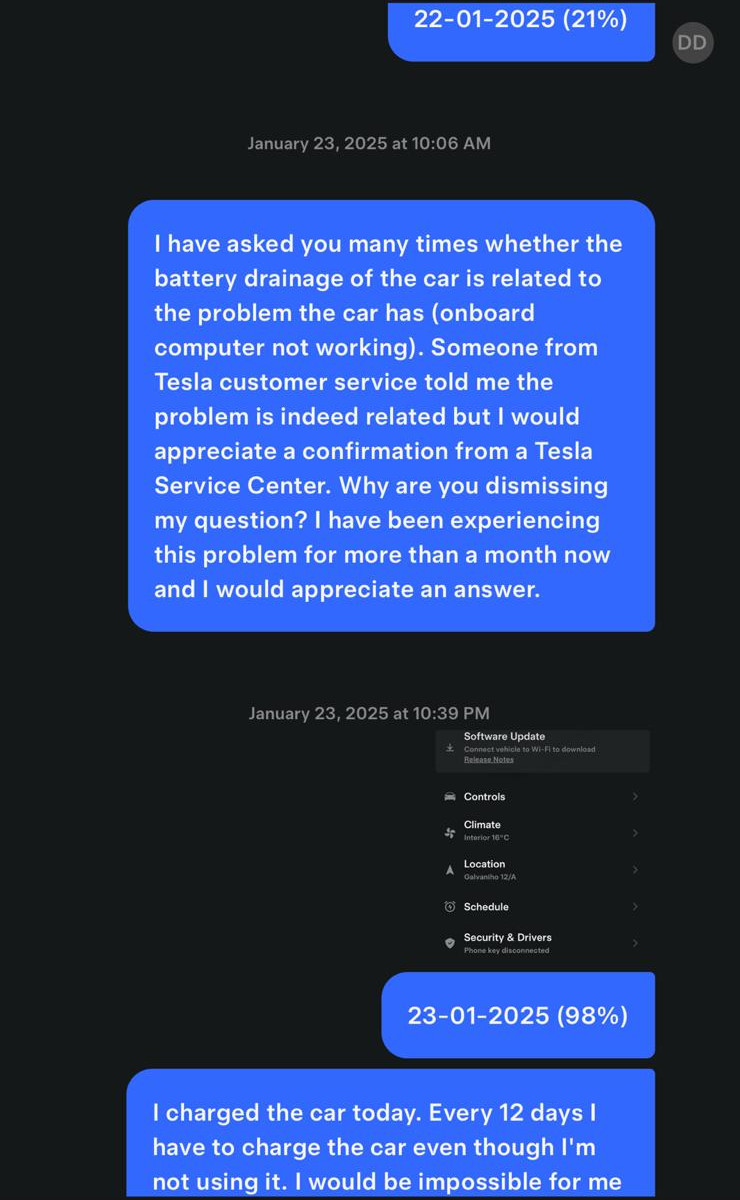The width and height of the screenshot is (740, 1200).
Task: Expand the Security & Drivers chevron
Action: pyautogui.click(x=635, y=943)
